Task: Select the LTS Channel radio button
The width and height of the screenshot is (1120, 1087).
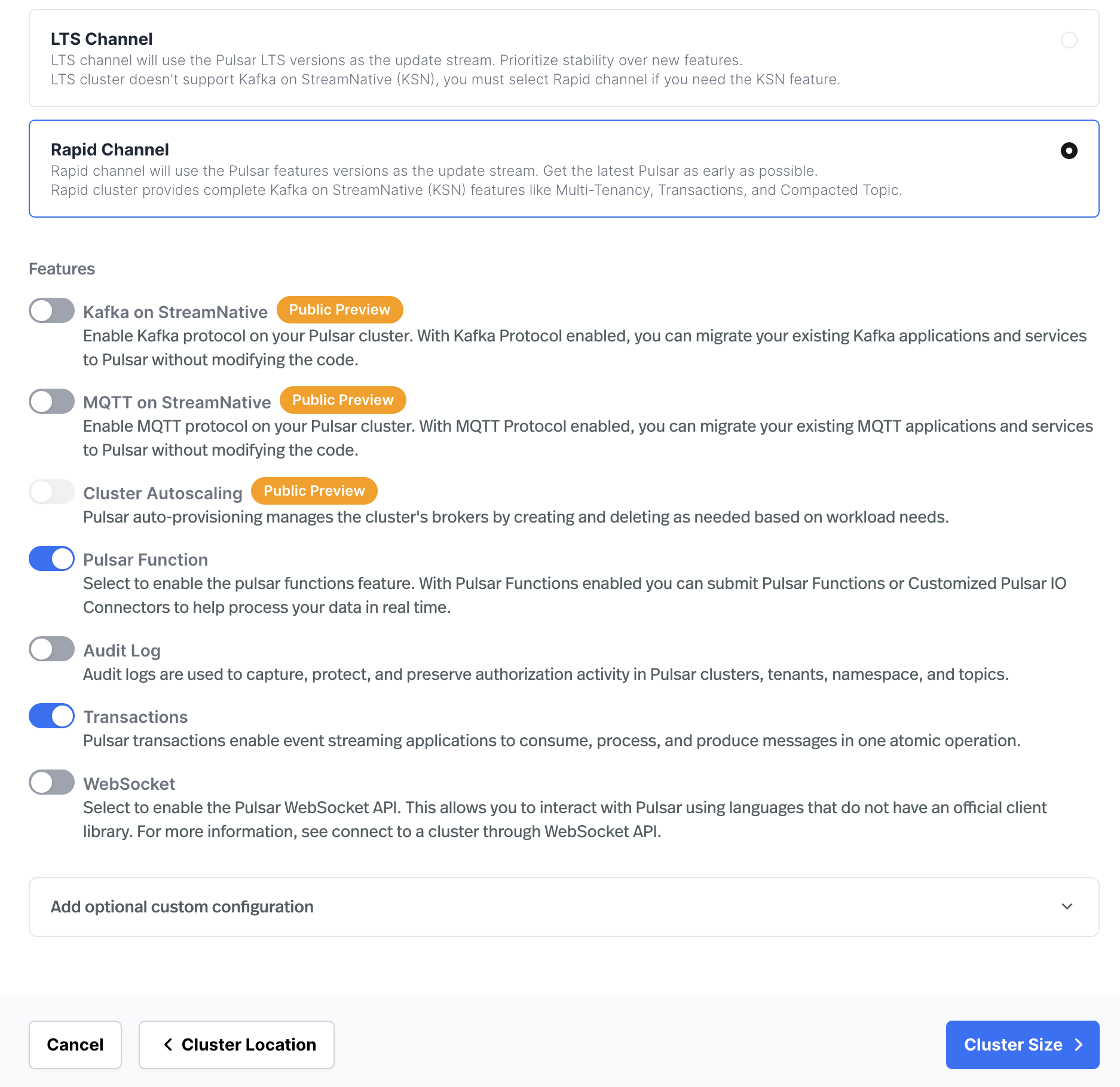Action: pyautogui.click(x=1069, y=40)
